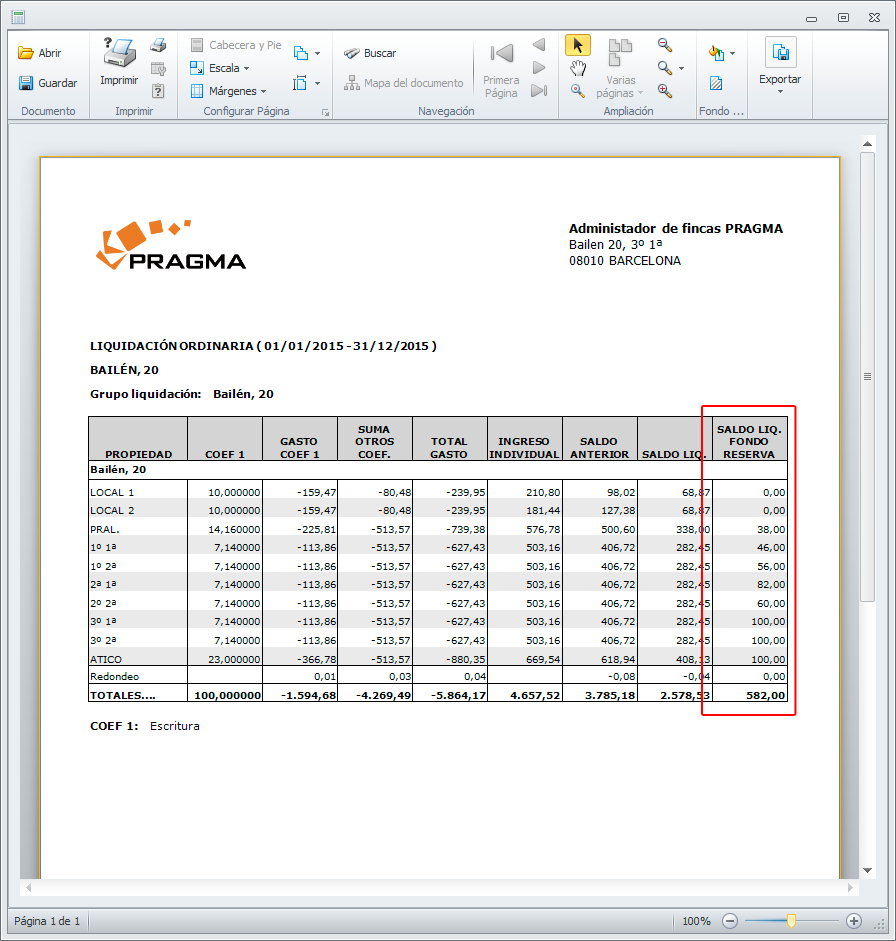Click the minus button beside zoom slider
This screenshot has width=896, height=941.
coord(730,920)
